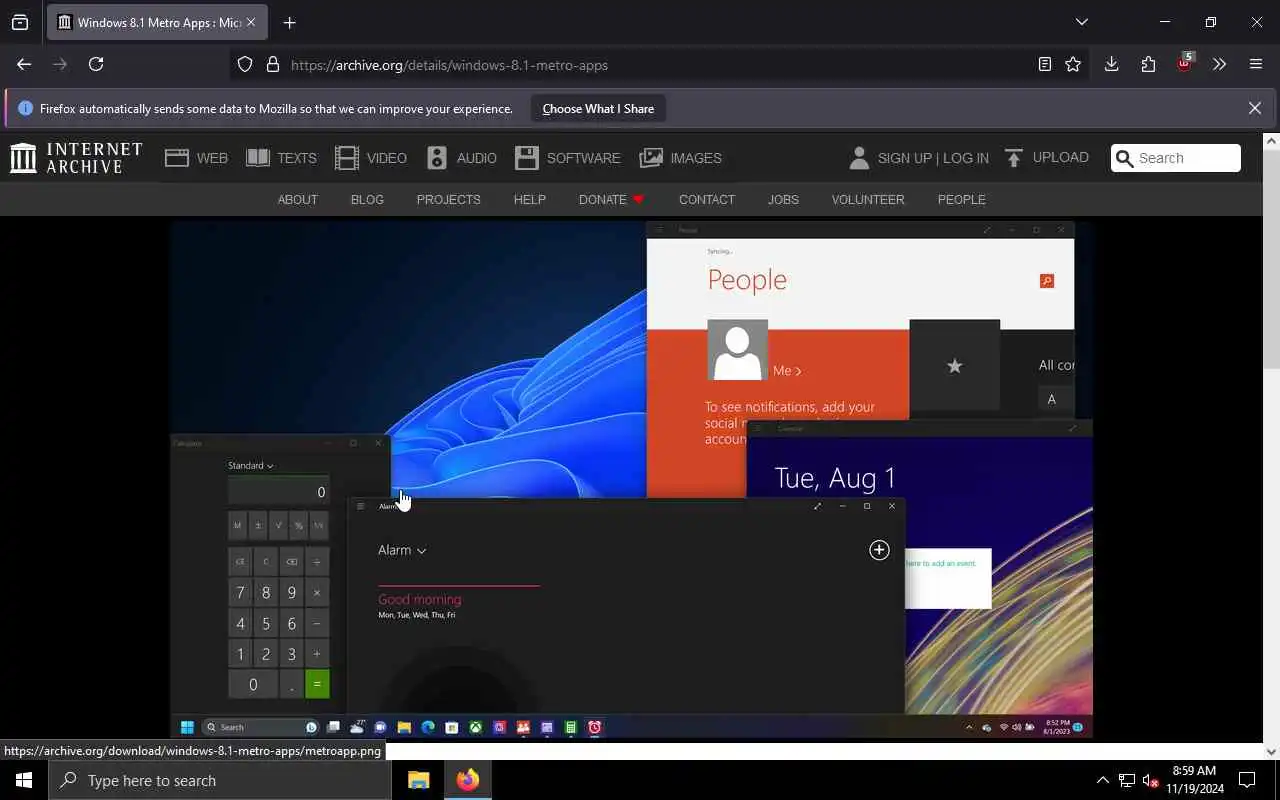This screenshot has height=800, width=1280.
Task: Focus the Internet Archive search box
Action: [1176, 158]
